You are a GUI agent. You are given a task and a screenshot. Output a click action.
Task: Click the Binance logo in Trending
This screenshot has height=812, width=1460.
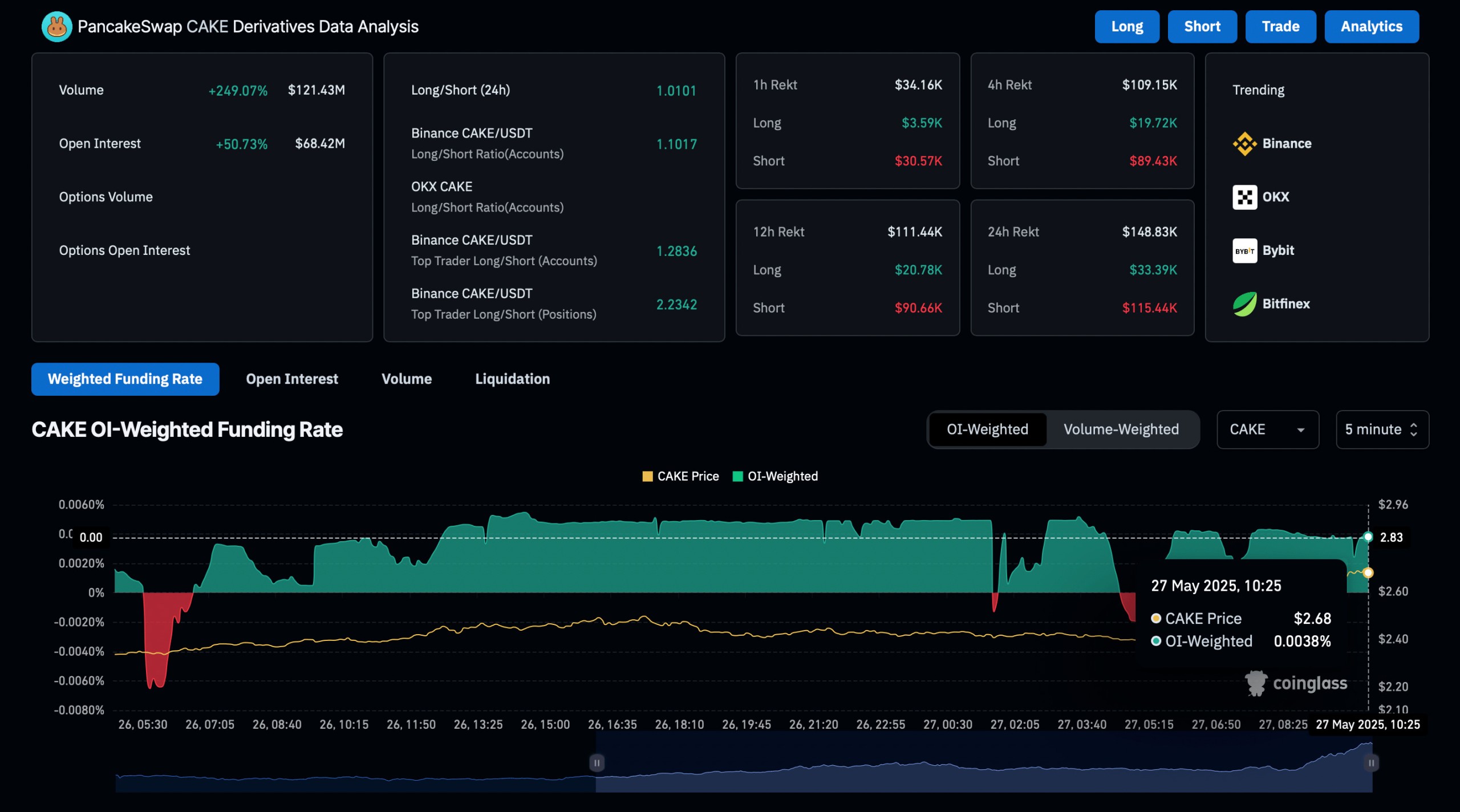click(x=1244, y=144)
